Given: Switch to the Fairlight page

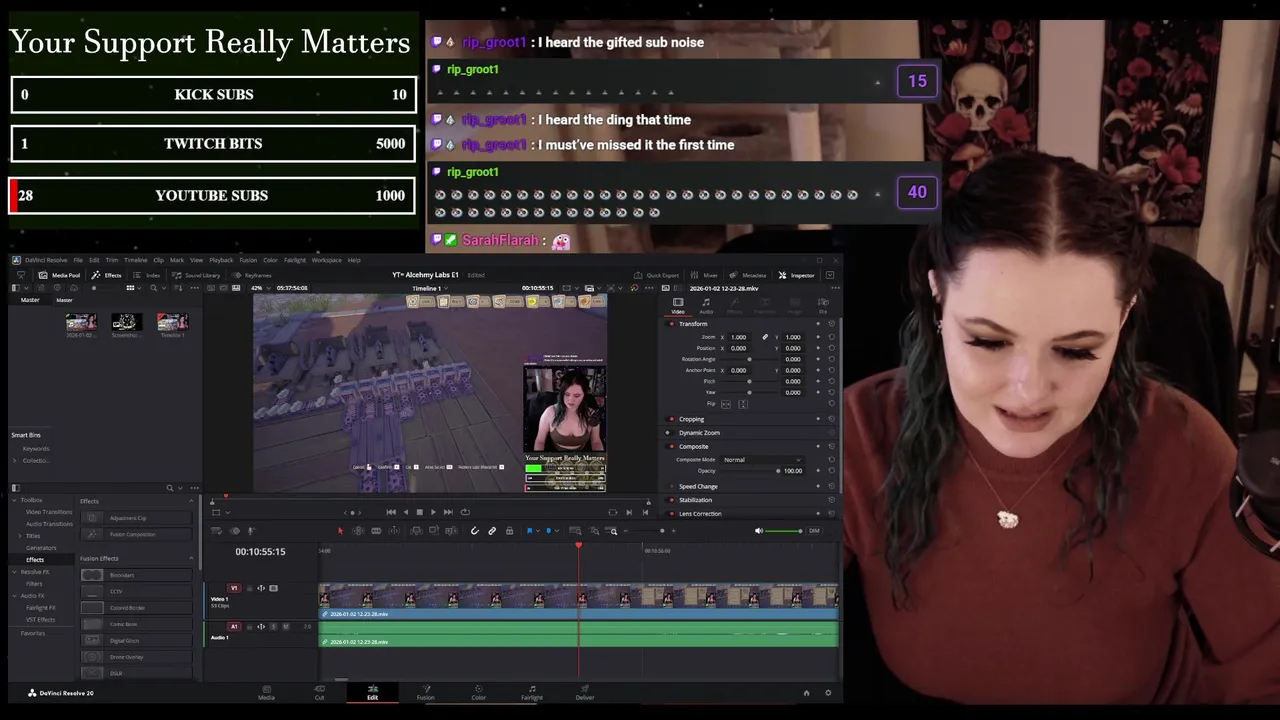Looking at the screenshot, I should pos(532,692).
